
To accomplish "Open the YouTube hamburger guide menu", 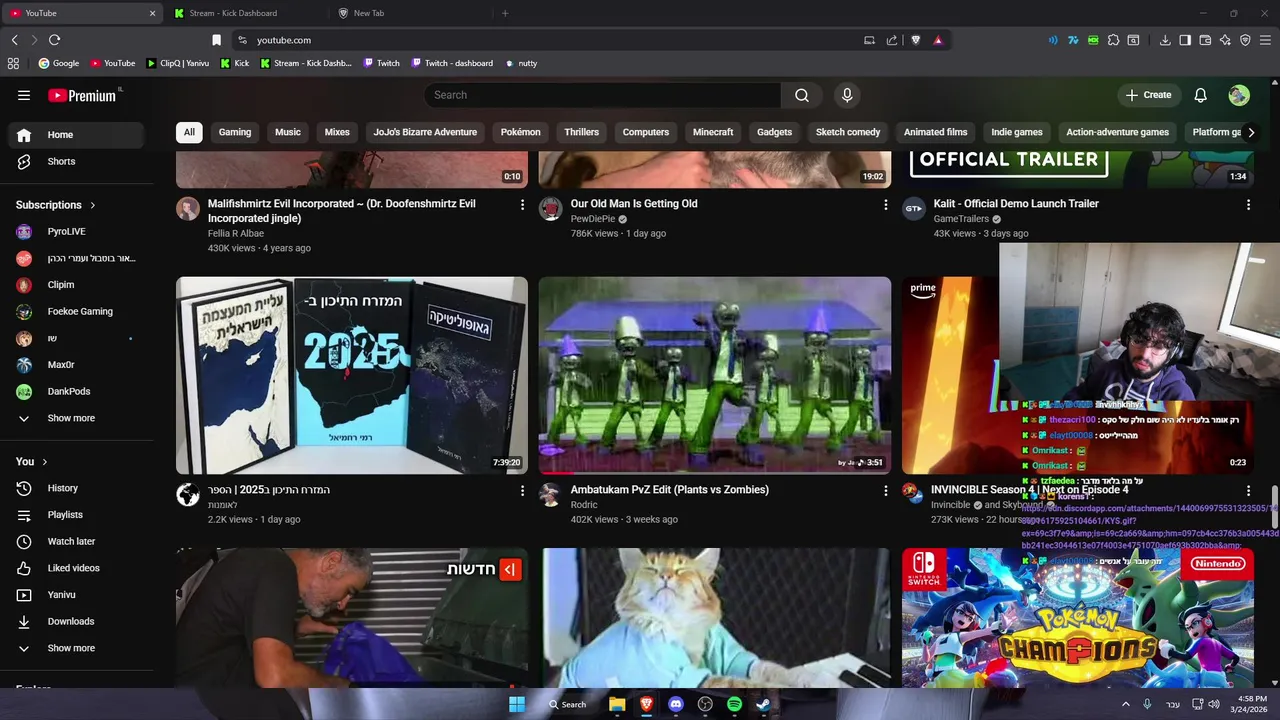I will coord(24,95).
